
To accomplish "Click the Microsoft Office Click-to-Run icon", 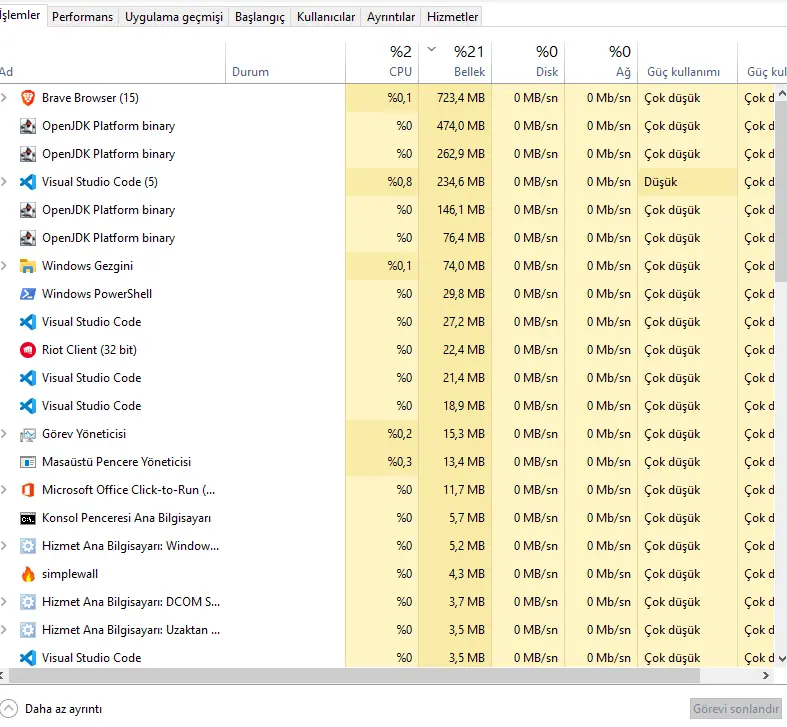I will tap(28, 490).
